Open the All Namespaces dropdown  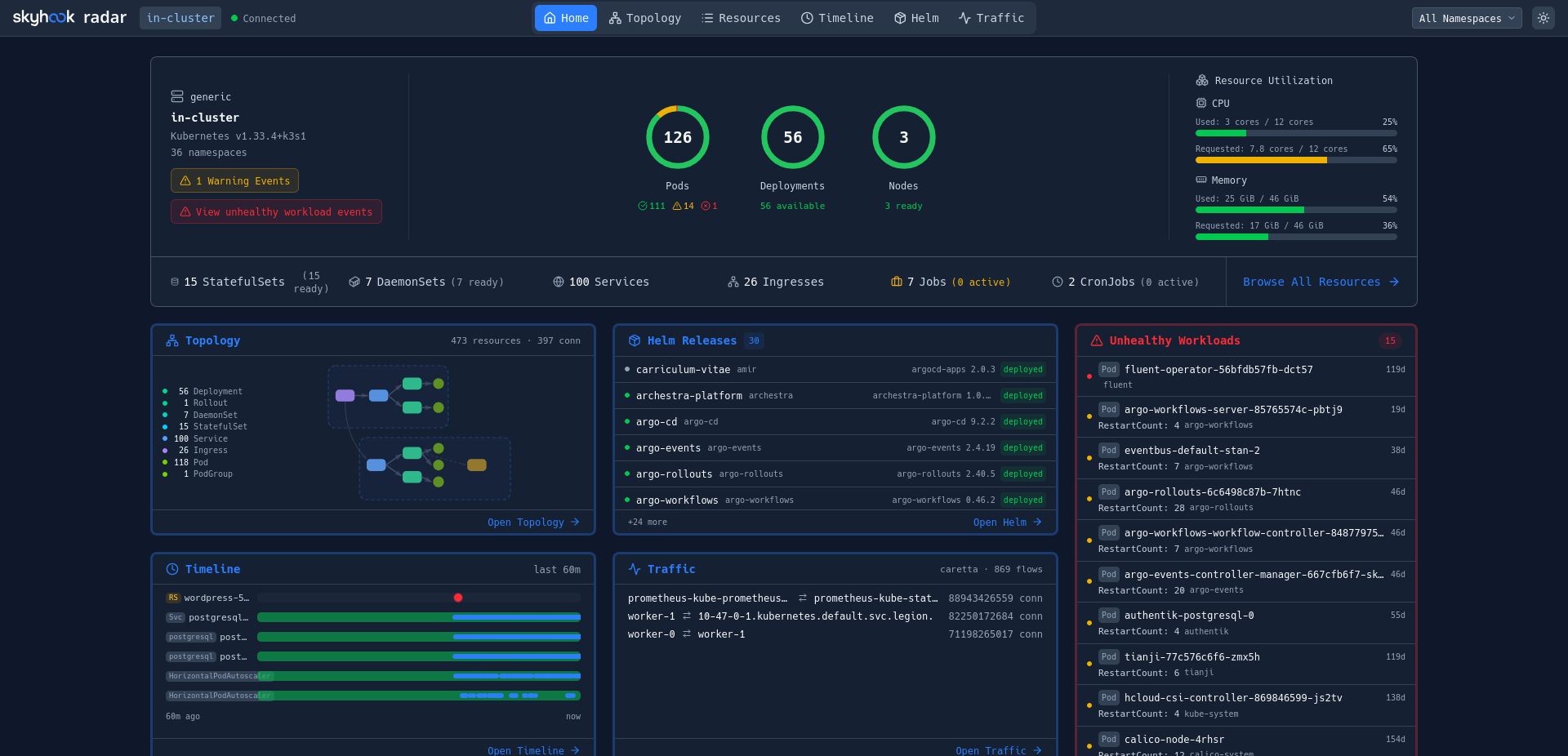click(x=1466, y=18)
